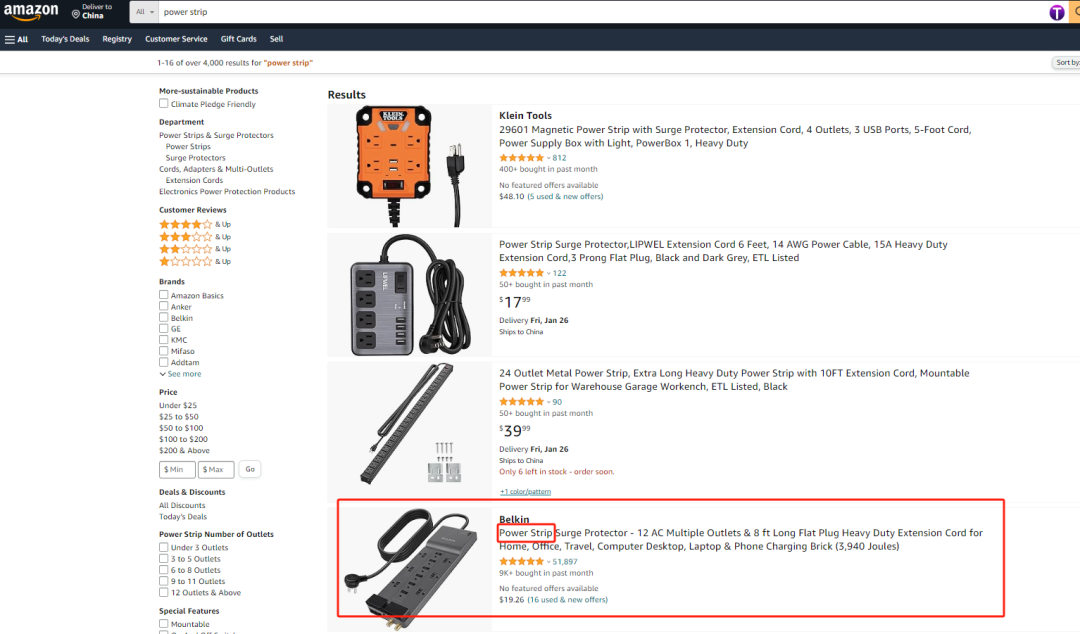Click the Amazon logo
The width and height of the screenshot is (1080, 634).
[31, 12]
